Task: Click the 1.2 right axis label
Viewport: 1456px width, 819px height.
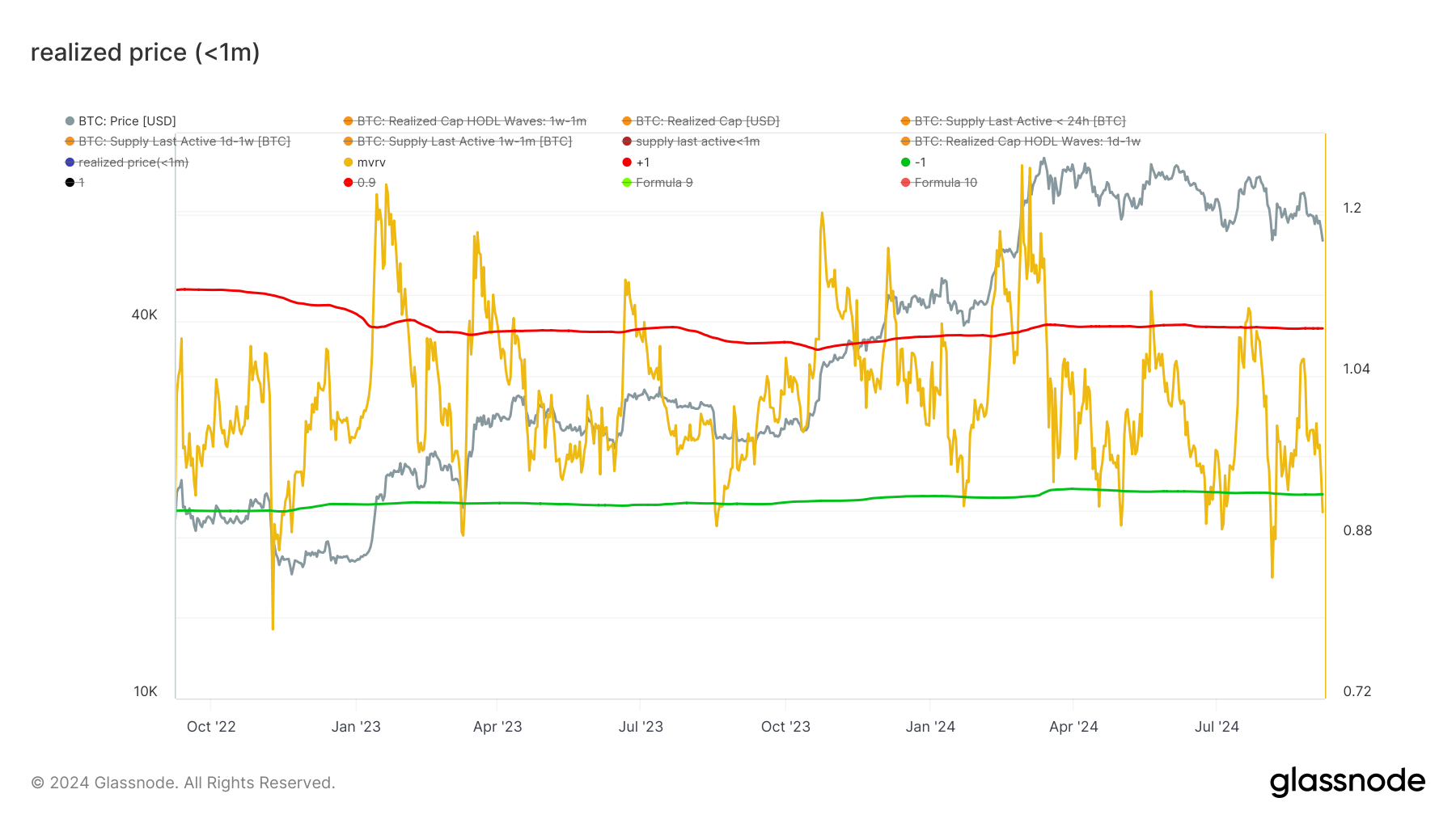Action: point(1352,208)
